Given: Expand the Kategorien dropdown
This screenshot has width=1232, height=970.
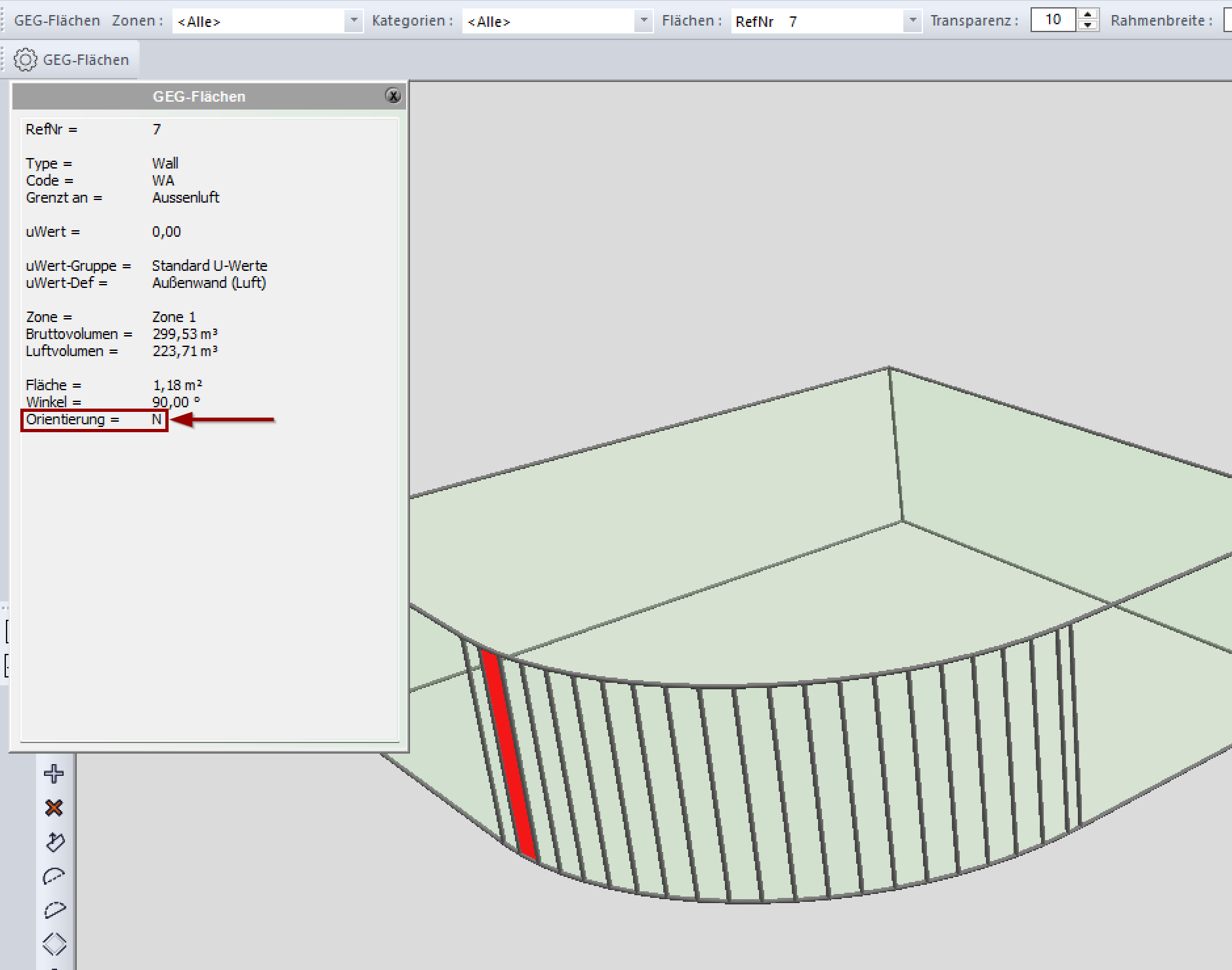Looking at the screenshot, I should 644,21.
